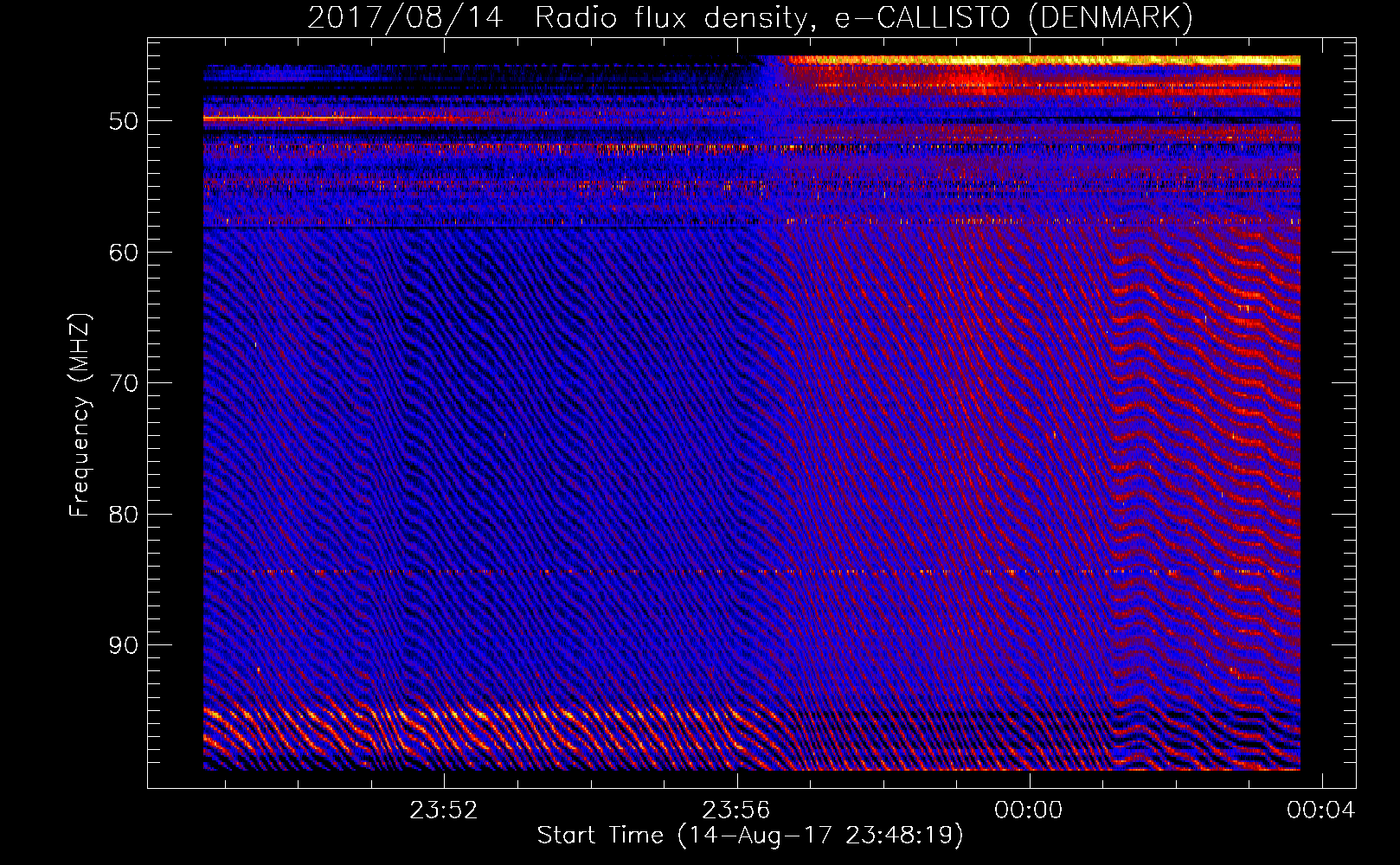
Task: Click the 80 MHz frequency tick label
Action: tap(124, 515)
